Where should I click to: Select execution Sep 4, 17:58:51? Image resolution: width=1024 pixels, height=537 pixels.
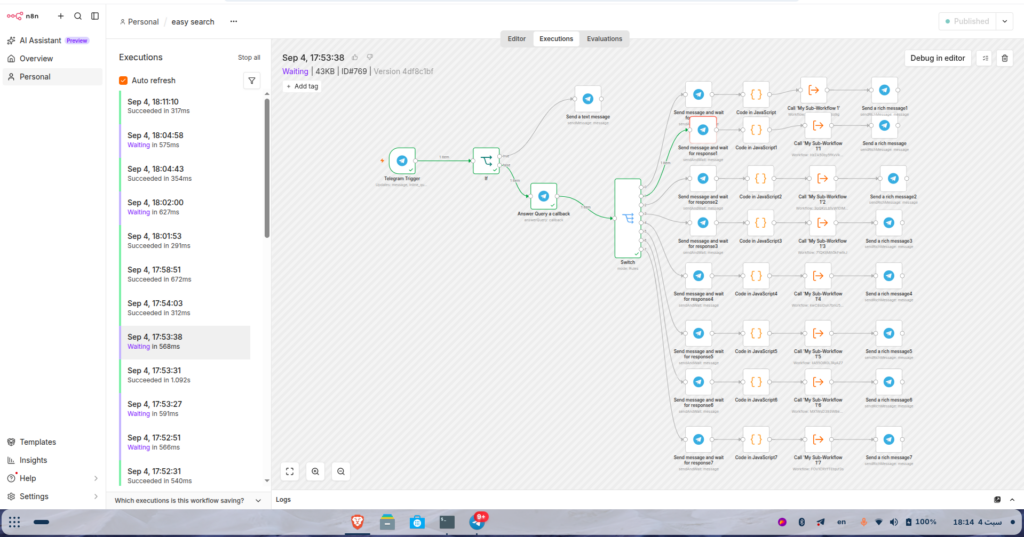tap(185, 275)
